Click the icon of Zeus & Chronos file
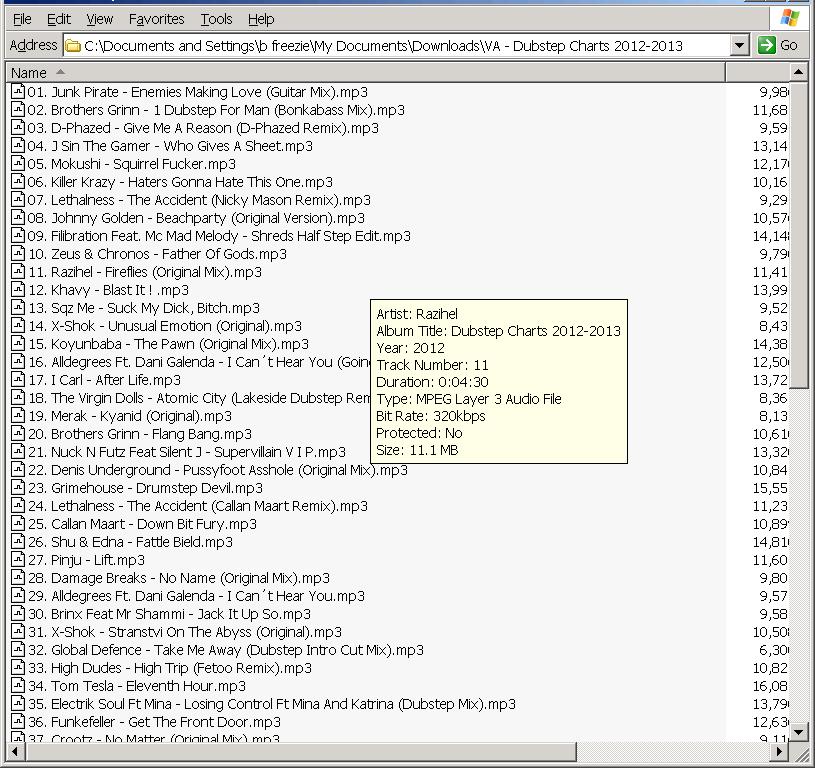815x768 pixels. click(x=18, y=254)
